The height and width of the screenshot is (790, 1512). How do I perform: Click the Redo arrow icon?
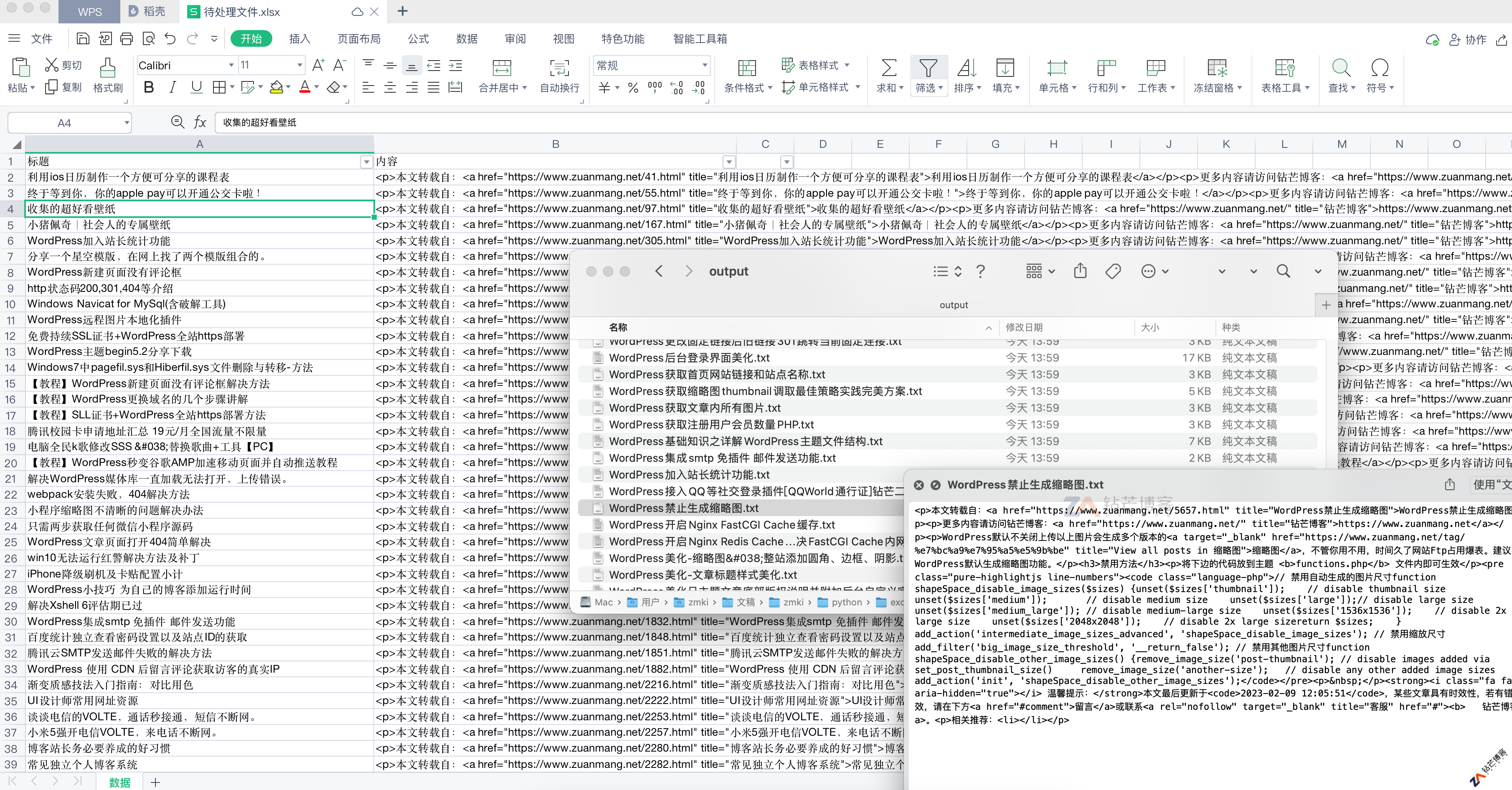193,39
